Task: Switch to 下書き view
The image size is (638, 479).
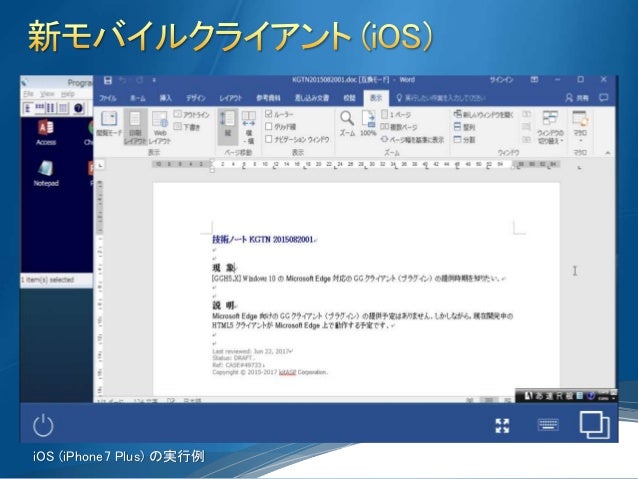Action: [187, 127]
